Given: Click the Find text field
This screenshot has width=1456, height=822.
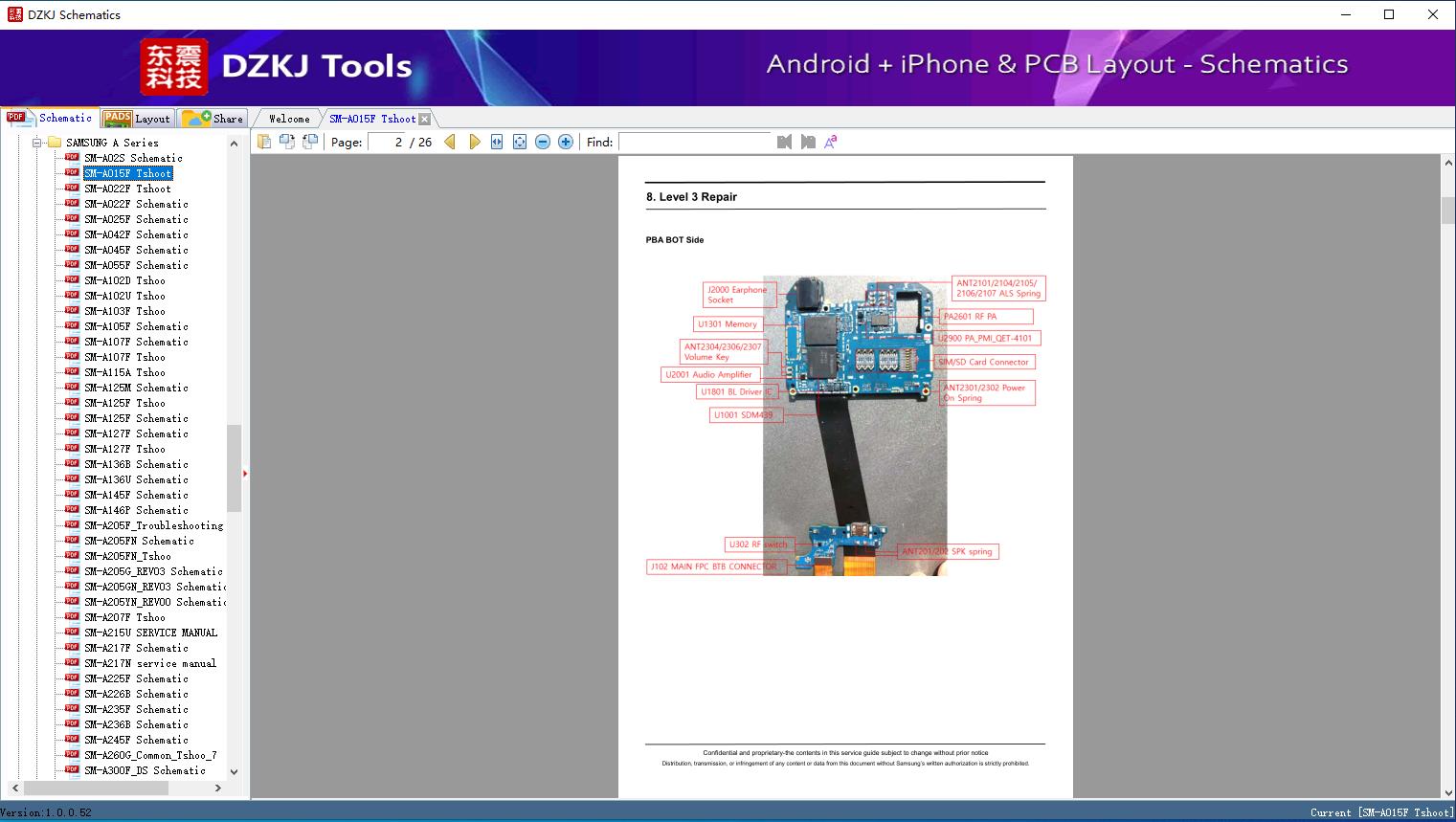Looking at the screenshot, I should [695, 142].
